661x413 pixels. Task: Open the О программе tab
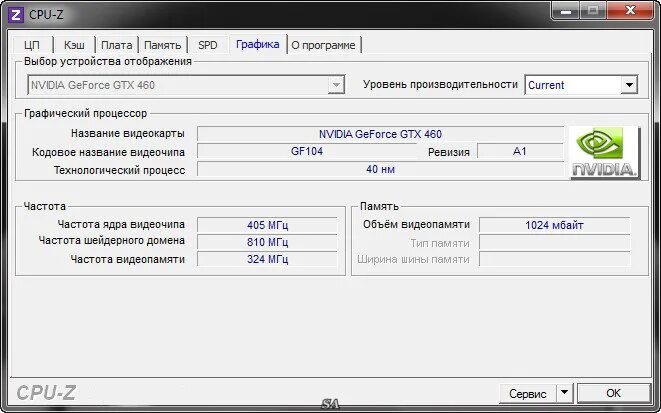pos(324,45)
